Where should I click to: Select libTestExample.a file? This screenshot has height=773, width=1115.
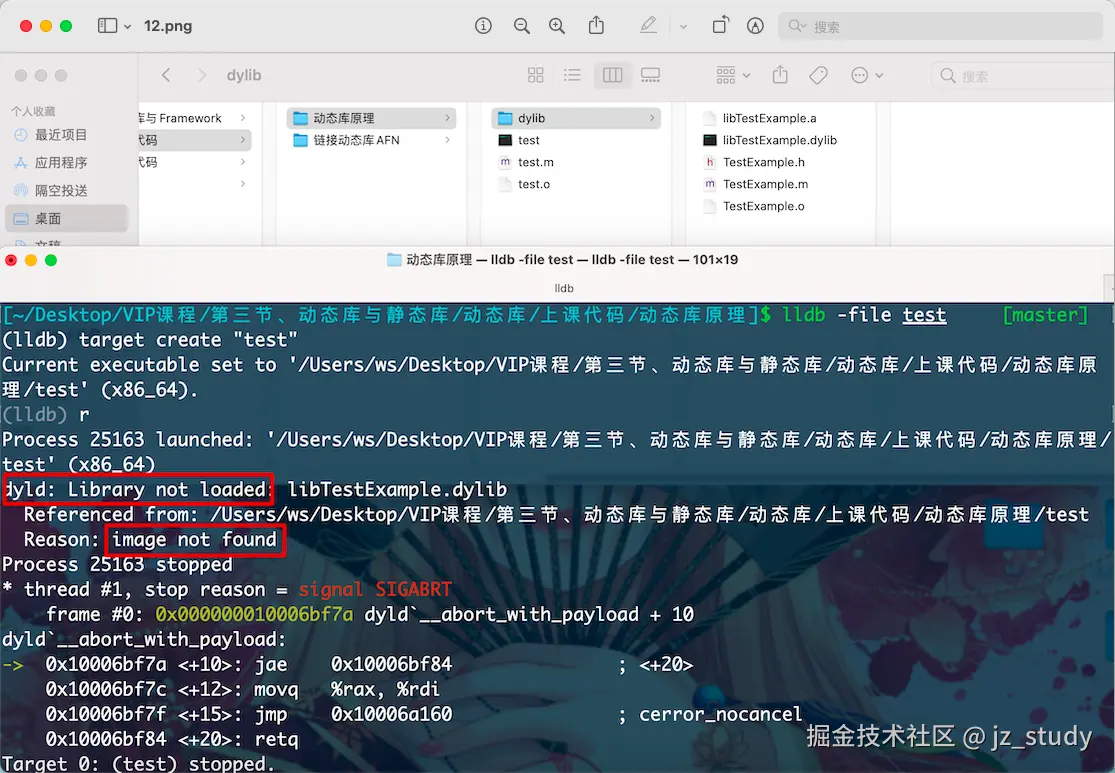point(769,118)
